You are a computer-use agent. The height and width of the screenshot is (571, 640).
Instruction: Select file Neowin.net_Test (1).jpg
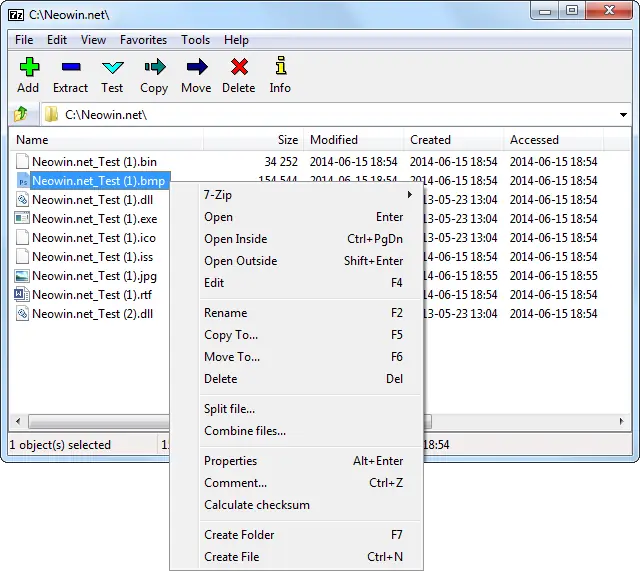[x=94, y=276]
